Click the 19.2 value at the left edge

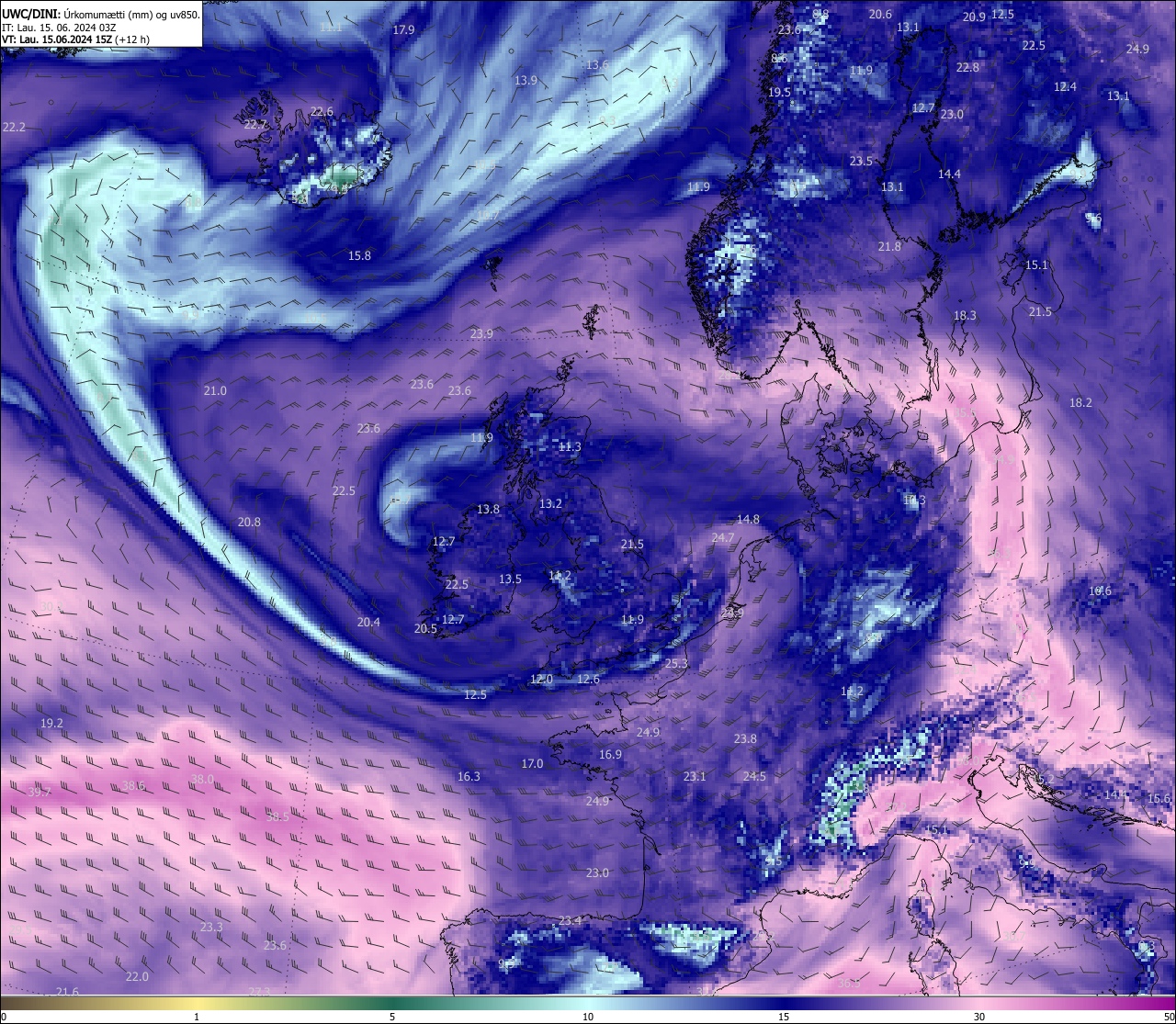[51, 724]
